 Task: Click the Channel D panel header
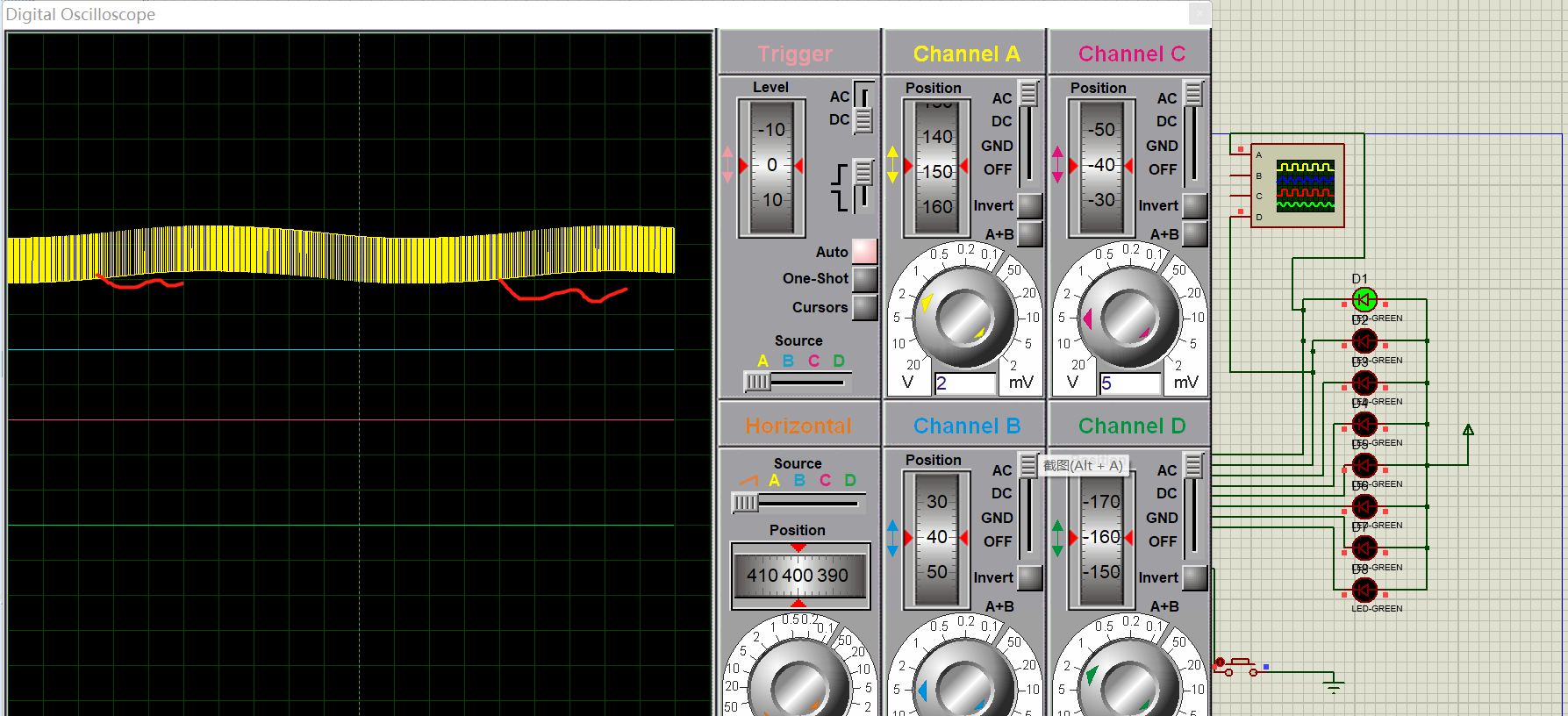pos(1130,426)
